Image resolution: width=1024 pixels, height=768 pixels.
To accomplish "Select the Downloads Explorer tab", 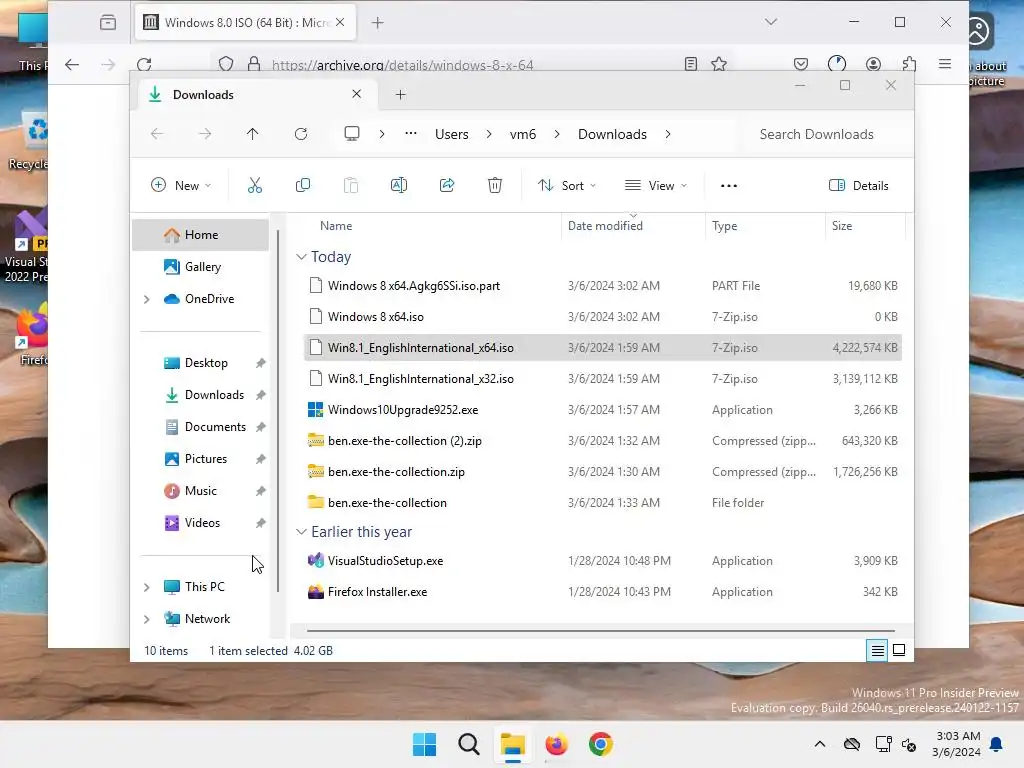I will click(x=255, y=95).
